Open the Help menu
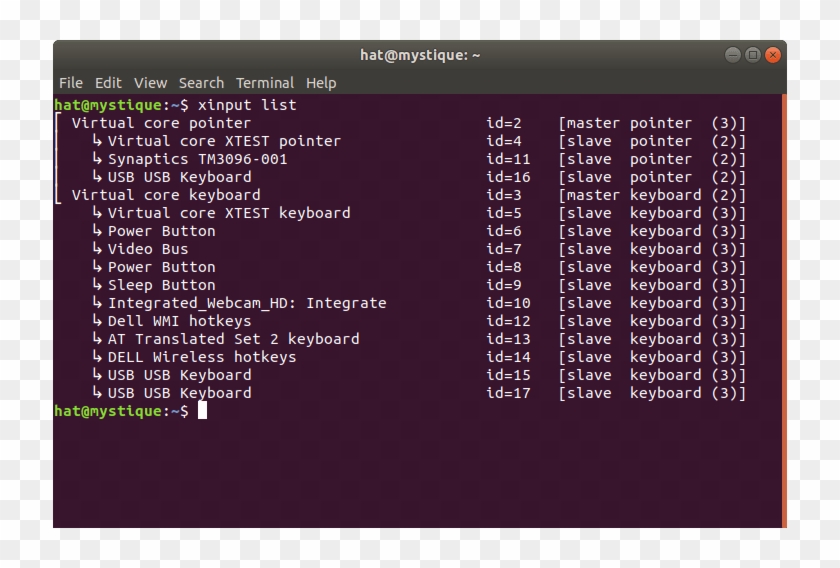The height and width of the screenshot is (568, 840). (321, 83)
